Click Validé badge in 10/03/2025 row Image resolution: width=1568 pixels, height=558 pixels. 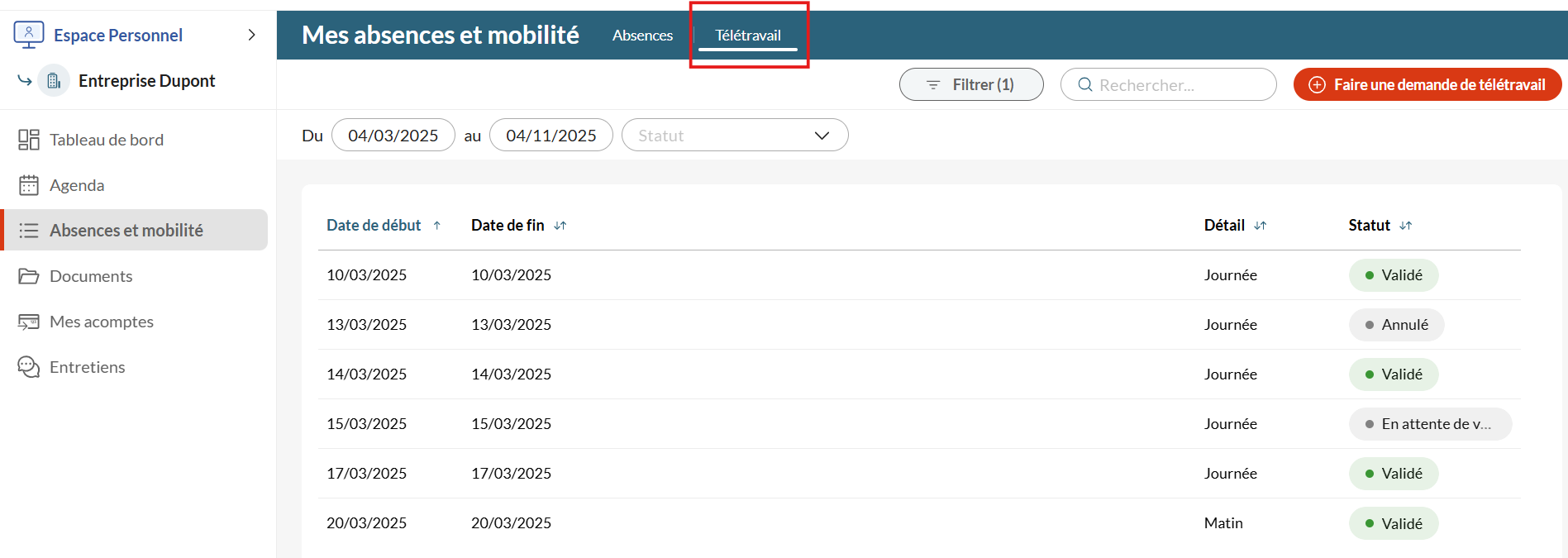(x=1394, y=275)
